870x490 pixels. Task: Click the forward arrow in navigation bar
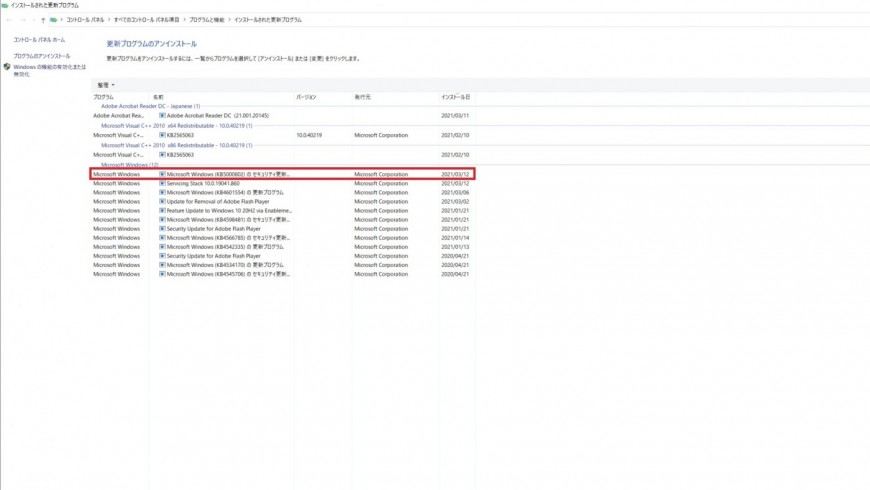tap(23, 20)
